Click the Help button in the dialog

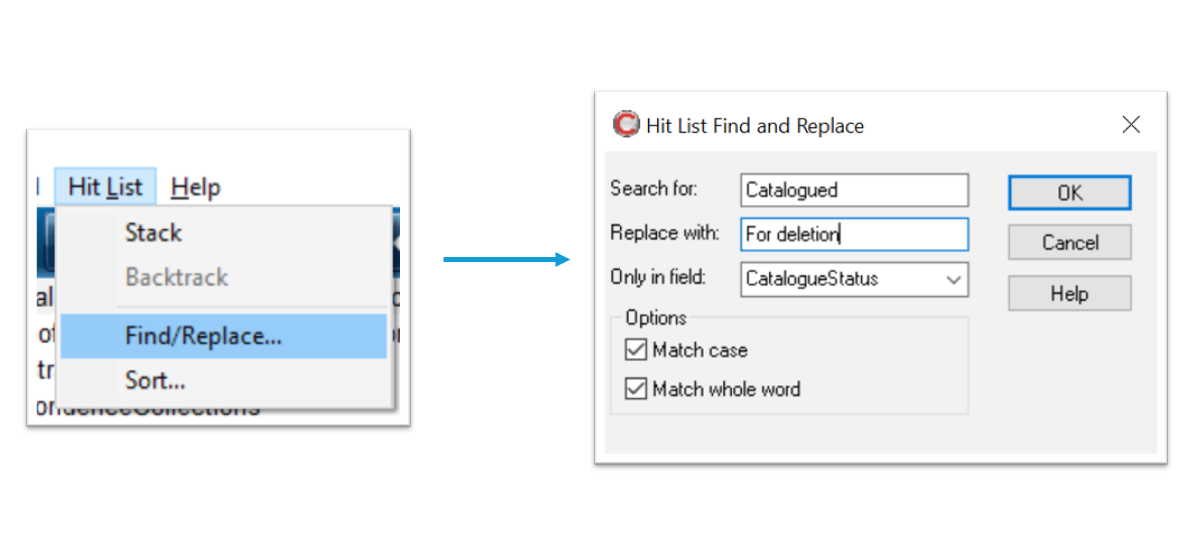[1069, 294]
